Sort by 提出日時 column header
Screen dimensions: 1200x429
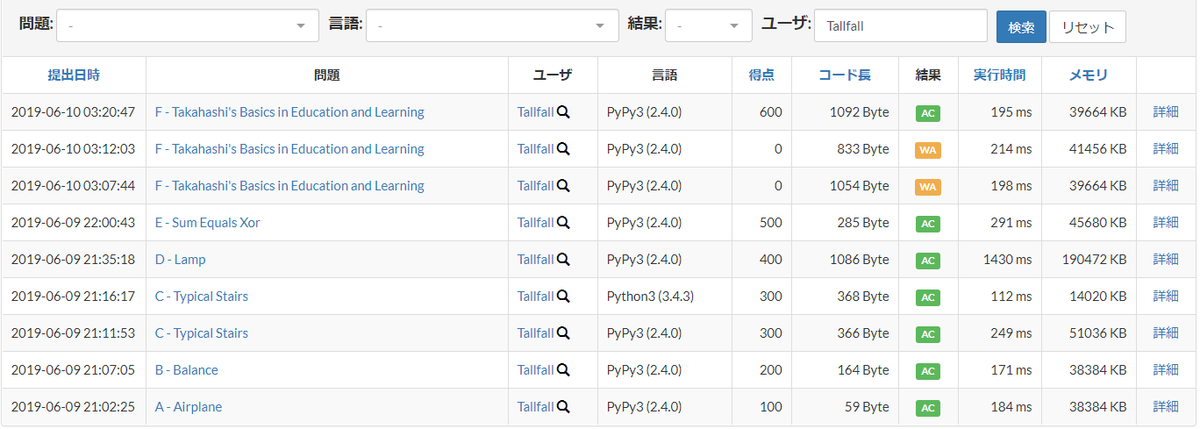[74, 75]
